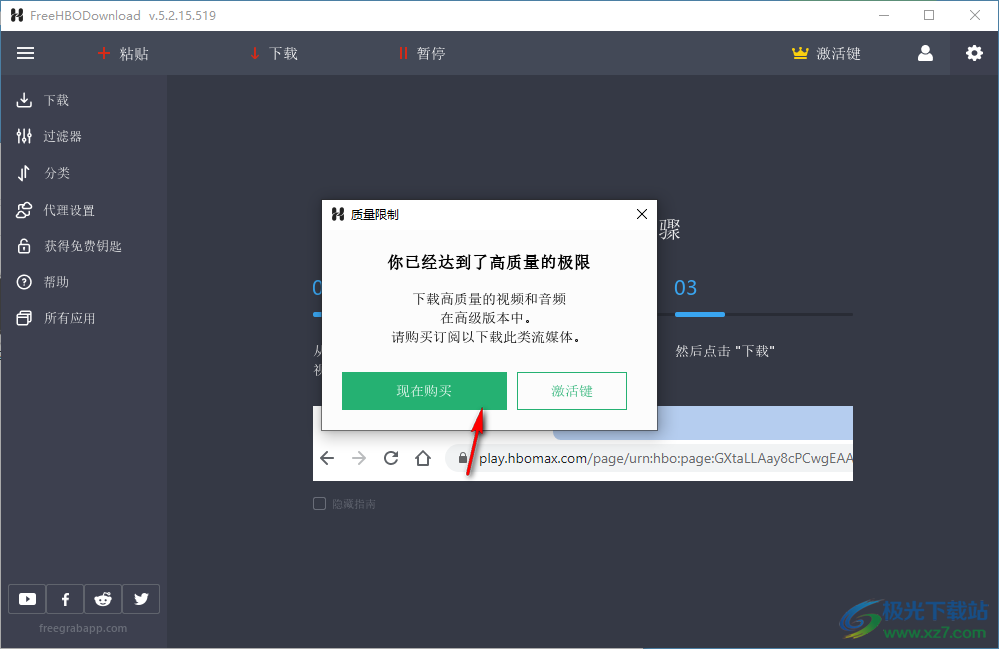Image resolution: width=999 pixels, height=649 pixels.
Task: Click 暂停 in the toolbar
Action: click(x=431, y=53)
